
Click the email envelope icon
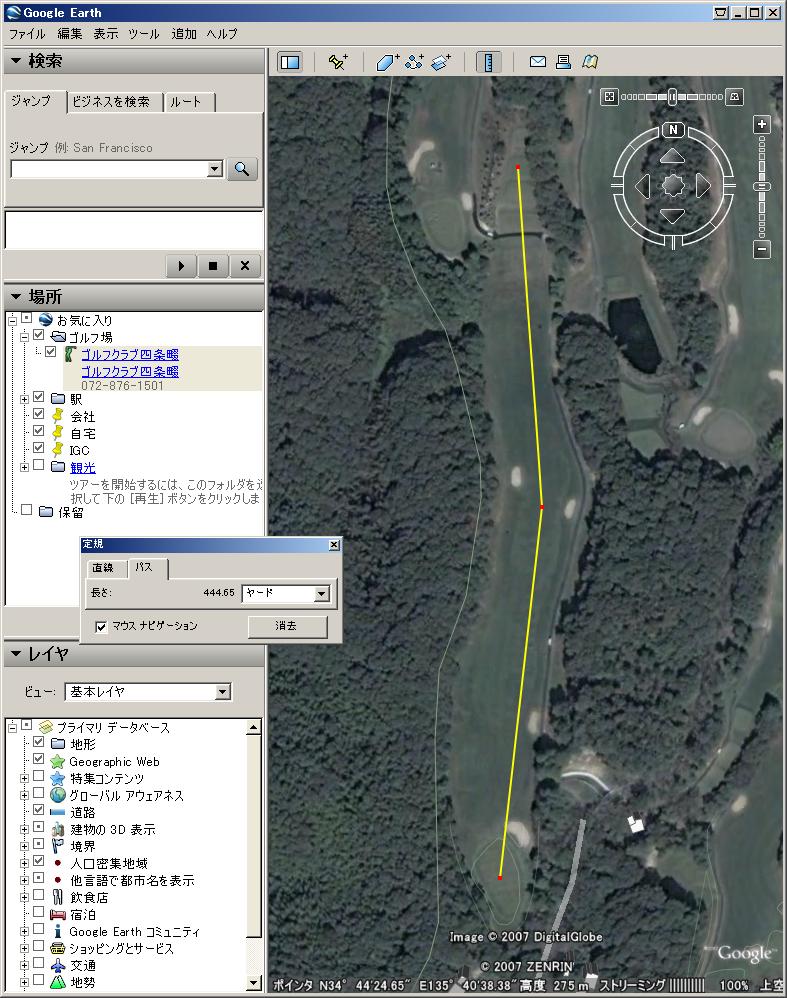(x=537, y=62)
